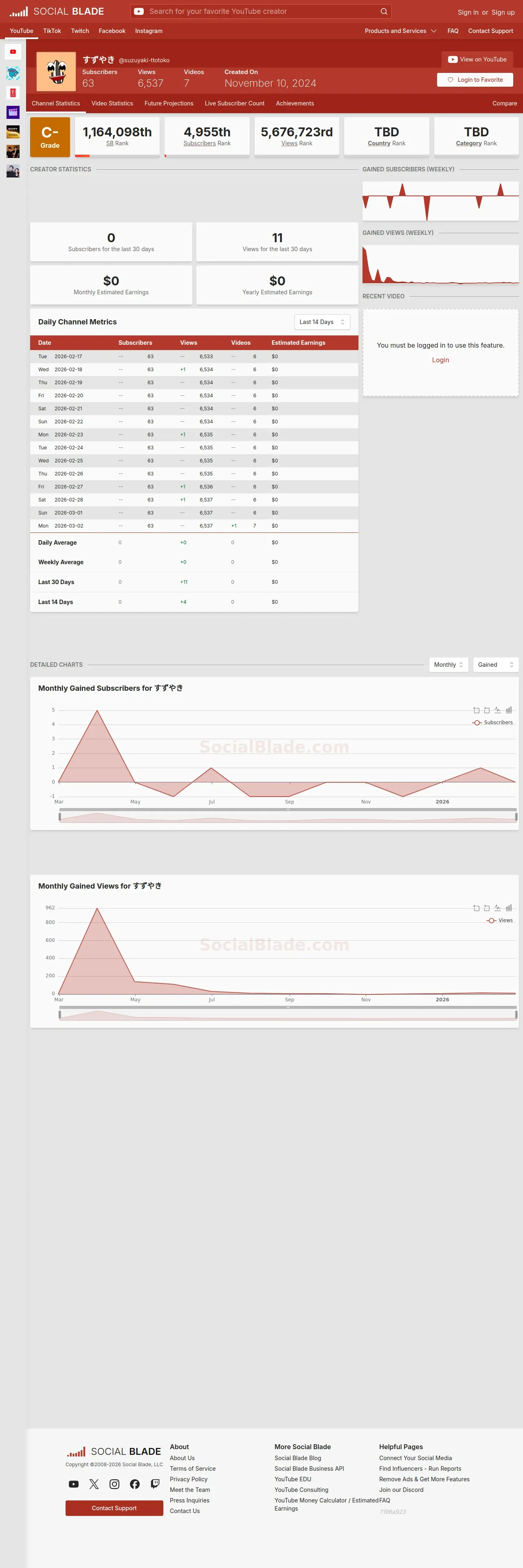
Task: Select the Facebook platform tab
Action: [x=112, y=31]
